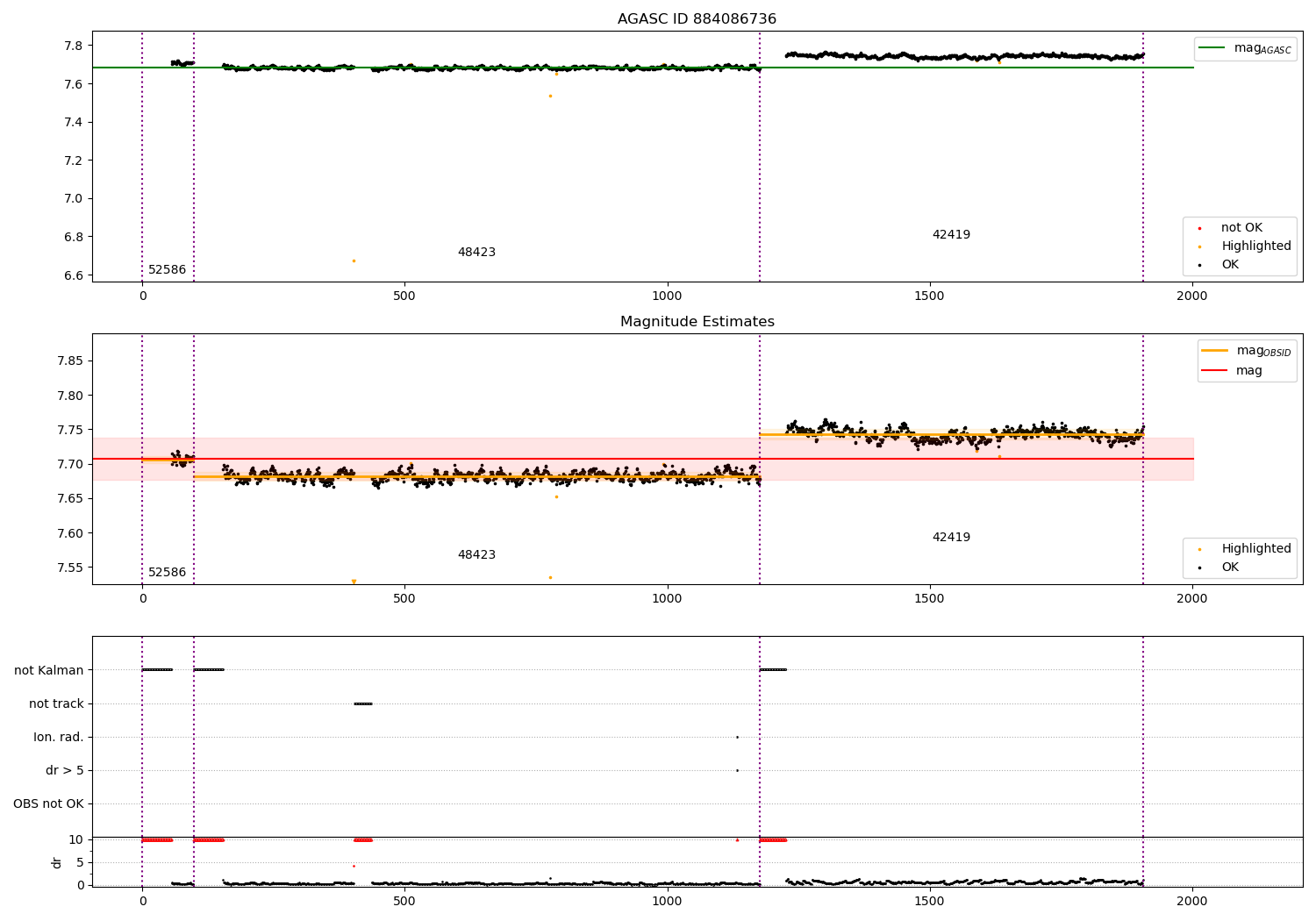This screenshot has height=921, width=1316.
Task: Click the 'dr > 5' axis label
Action: [x=65, y=770]
